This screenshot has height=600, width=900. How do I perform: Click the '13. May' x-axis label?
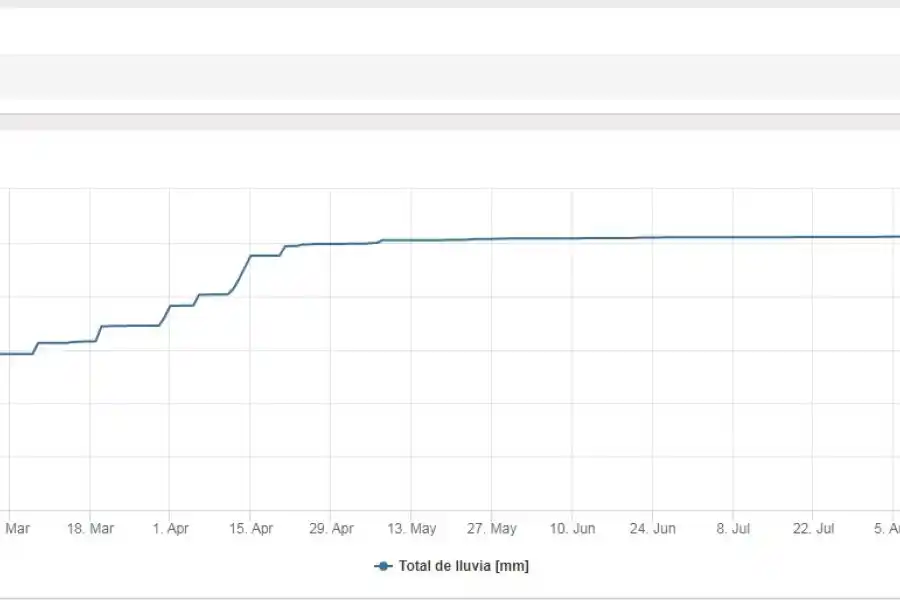[412, 529]
